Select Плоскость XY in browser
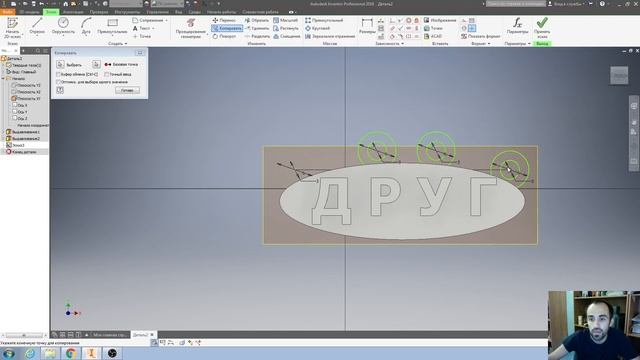The height and width of the screenshot is (360, 640). point(26,98)
